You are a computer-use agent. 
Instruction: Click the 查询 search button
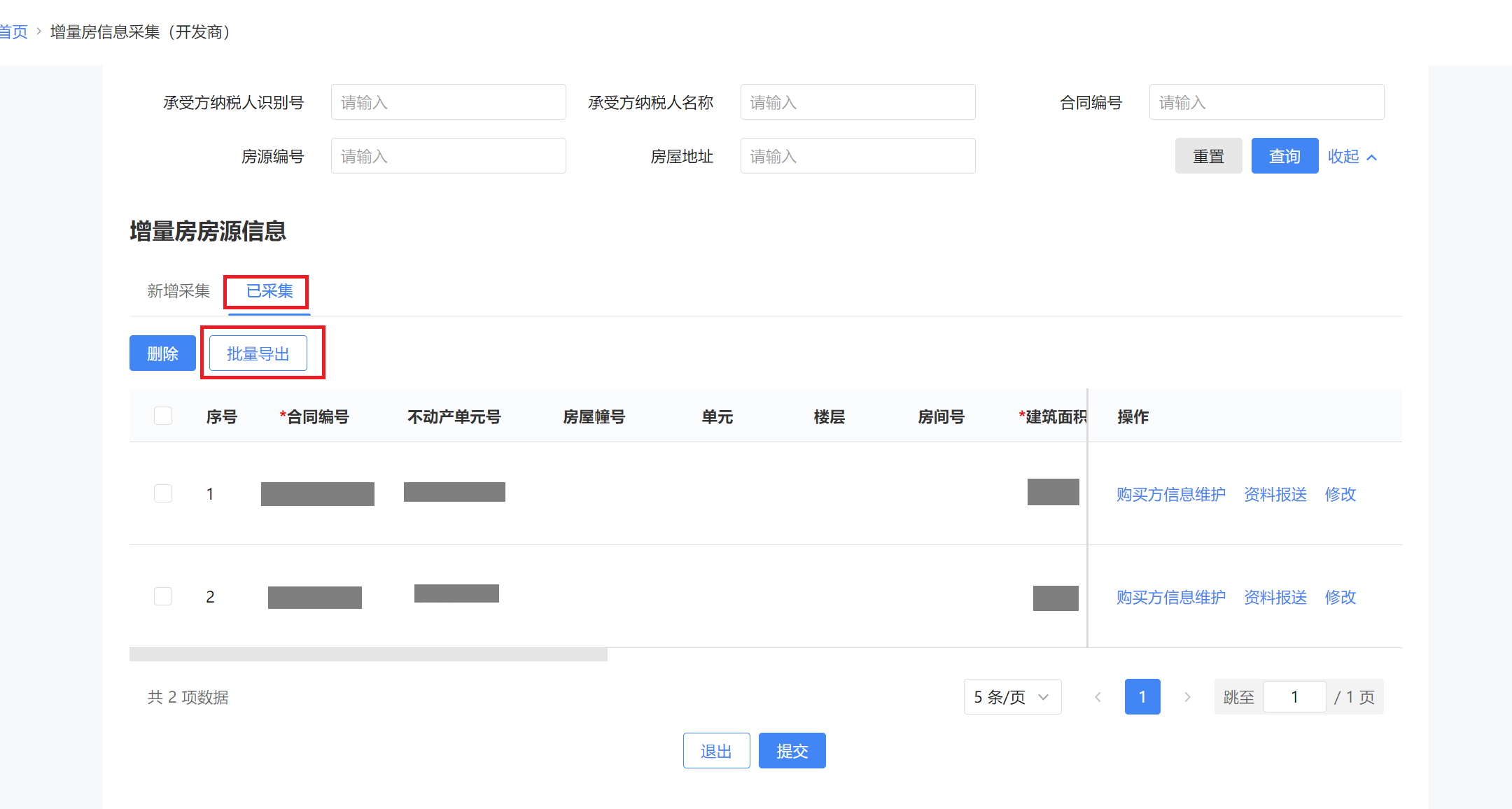coord(1284,157)
